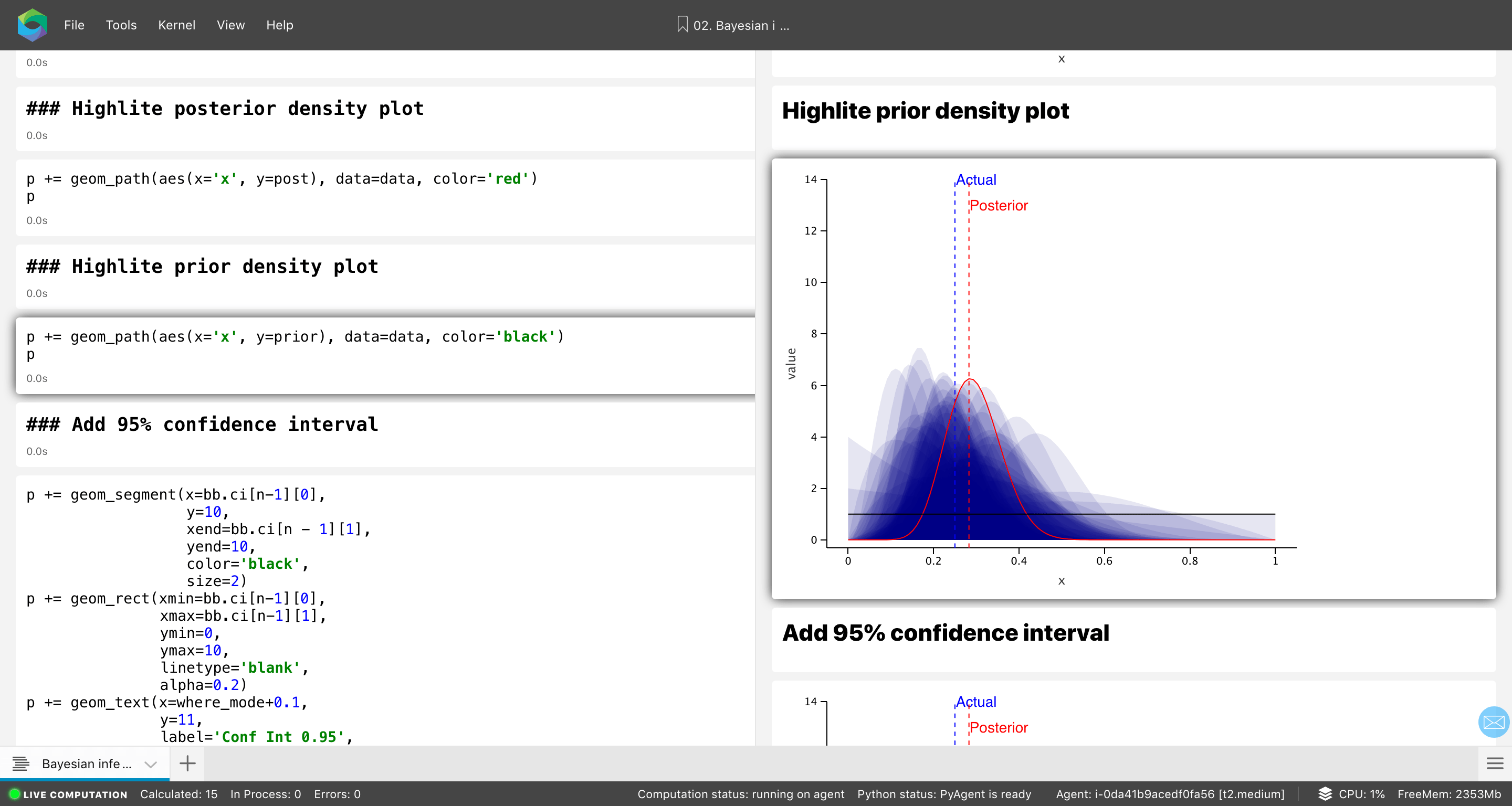Click 'CPU: 1%' in status bar

[1361, 794]
